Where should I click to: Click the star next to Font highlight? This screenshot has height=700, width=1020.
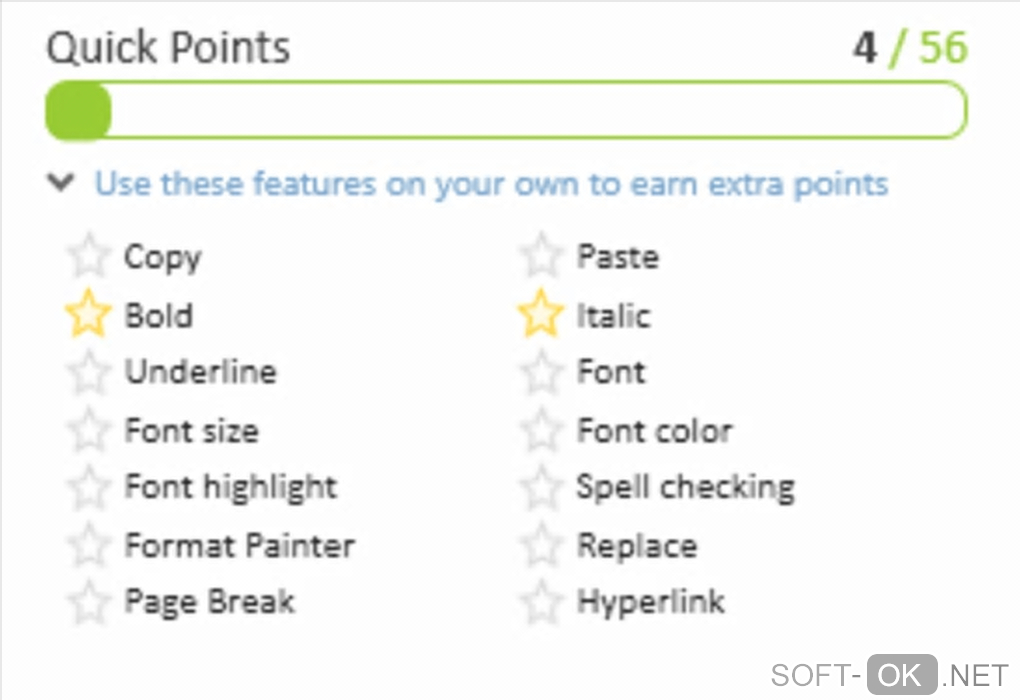tap(88, 487)
